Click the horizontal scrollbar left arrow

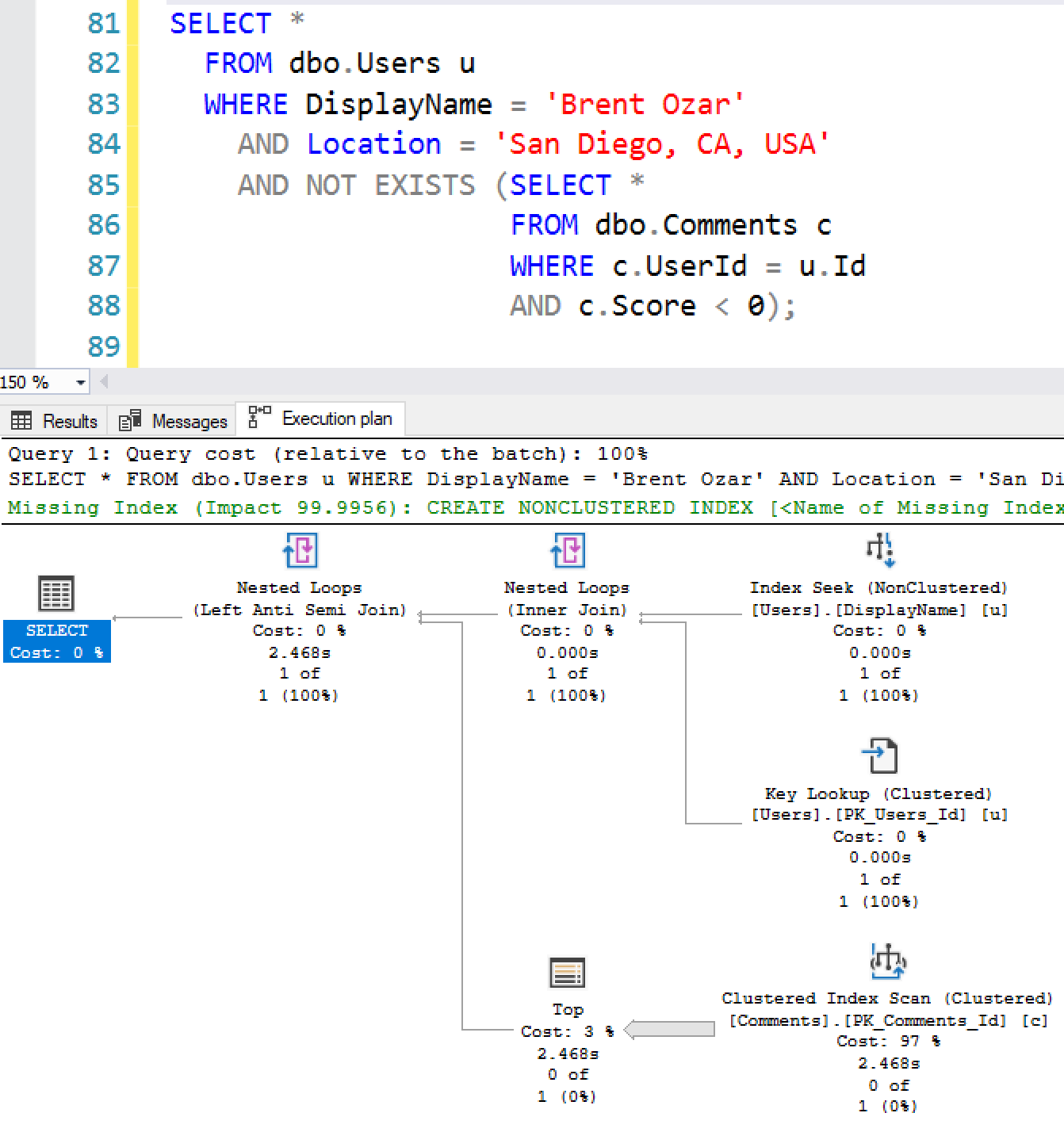click(x=103, y=382)
